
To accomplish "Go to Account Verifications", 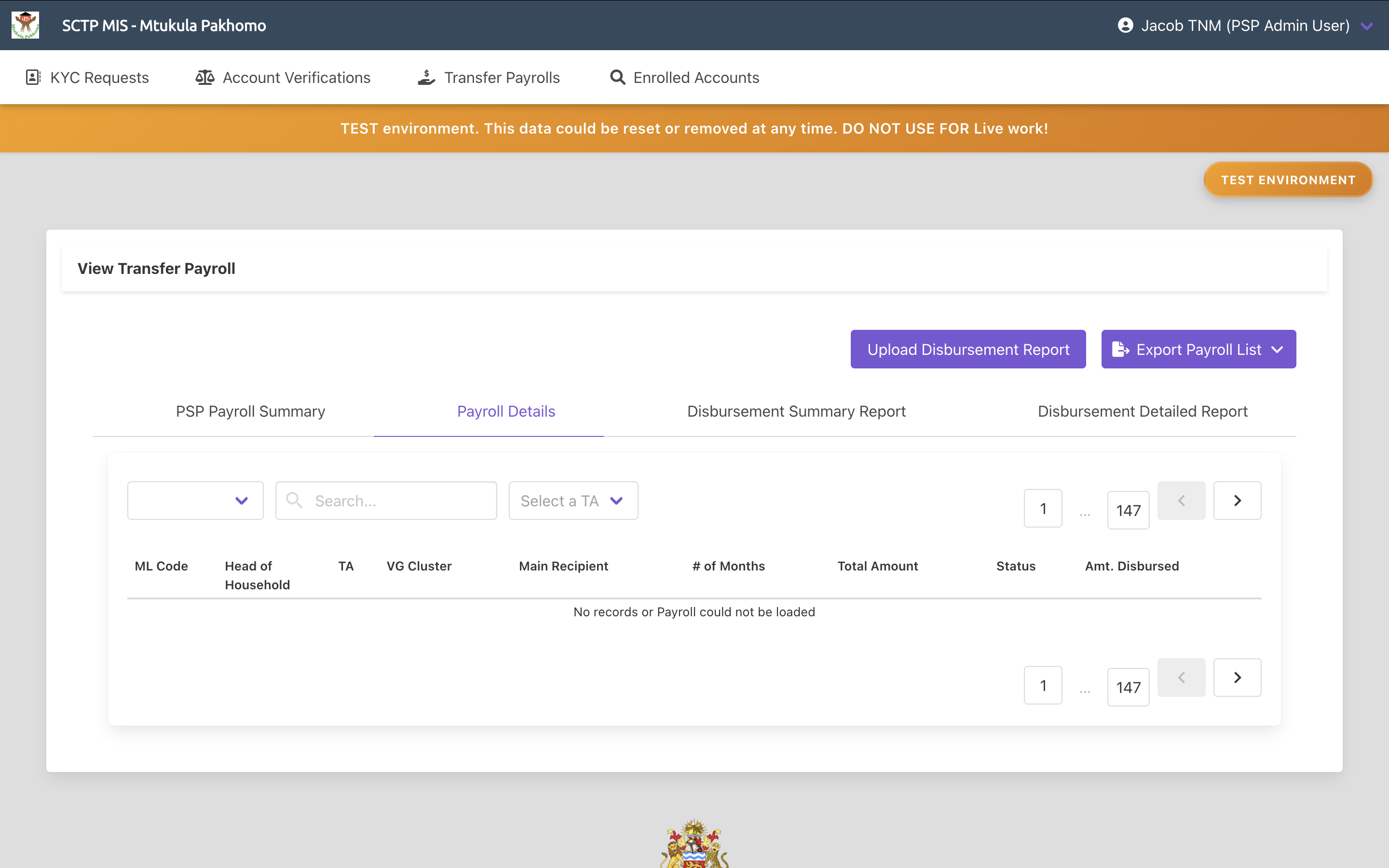I will (283, 78).
